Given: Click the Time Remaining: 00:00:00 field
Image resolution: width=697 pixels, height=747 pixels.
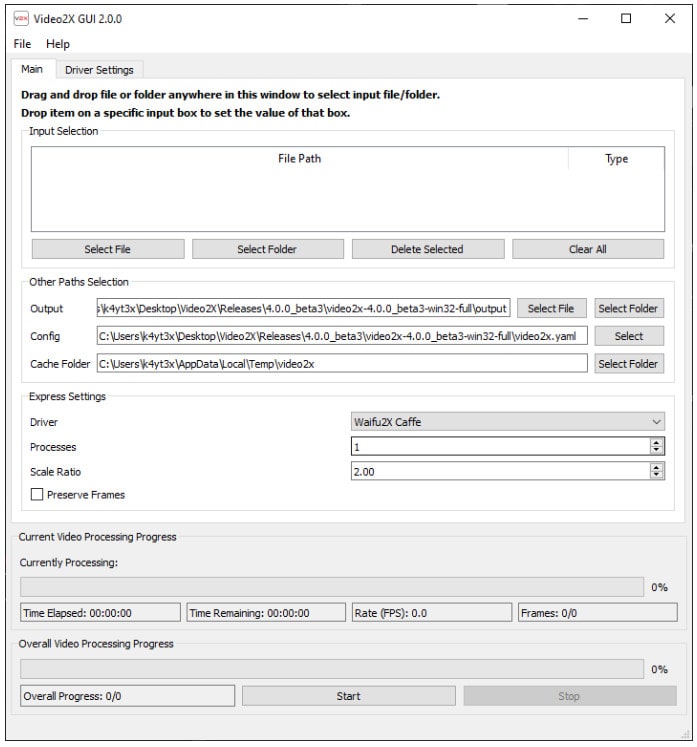Looking at the screenshot, I should click(266, 613).
